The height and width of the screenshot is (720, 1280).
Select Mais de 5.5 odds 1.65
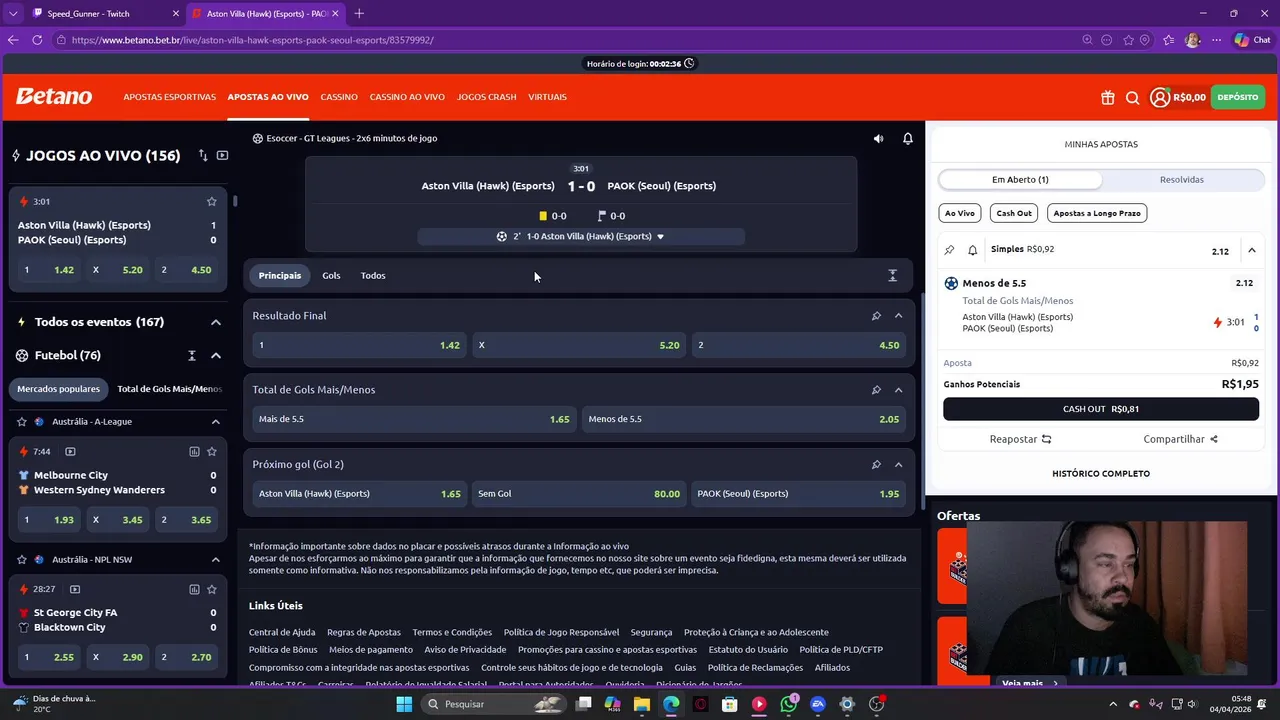[413, 419]
